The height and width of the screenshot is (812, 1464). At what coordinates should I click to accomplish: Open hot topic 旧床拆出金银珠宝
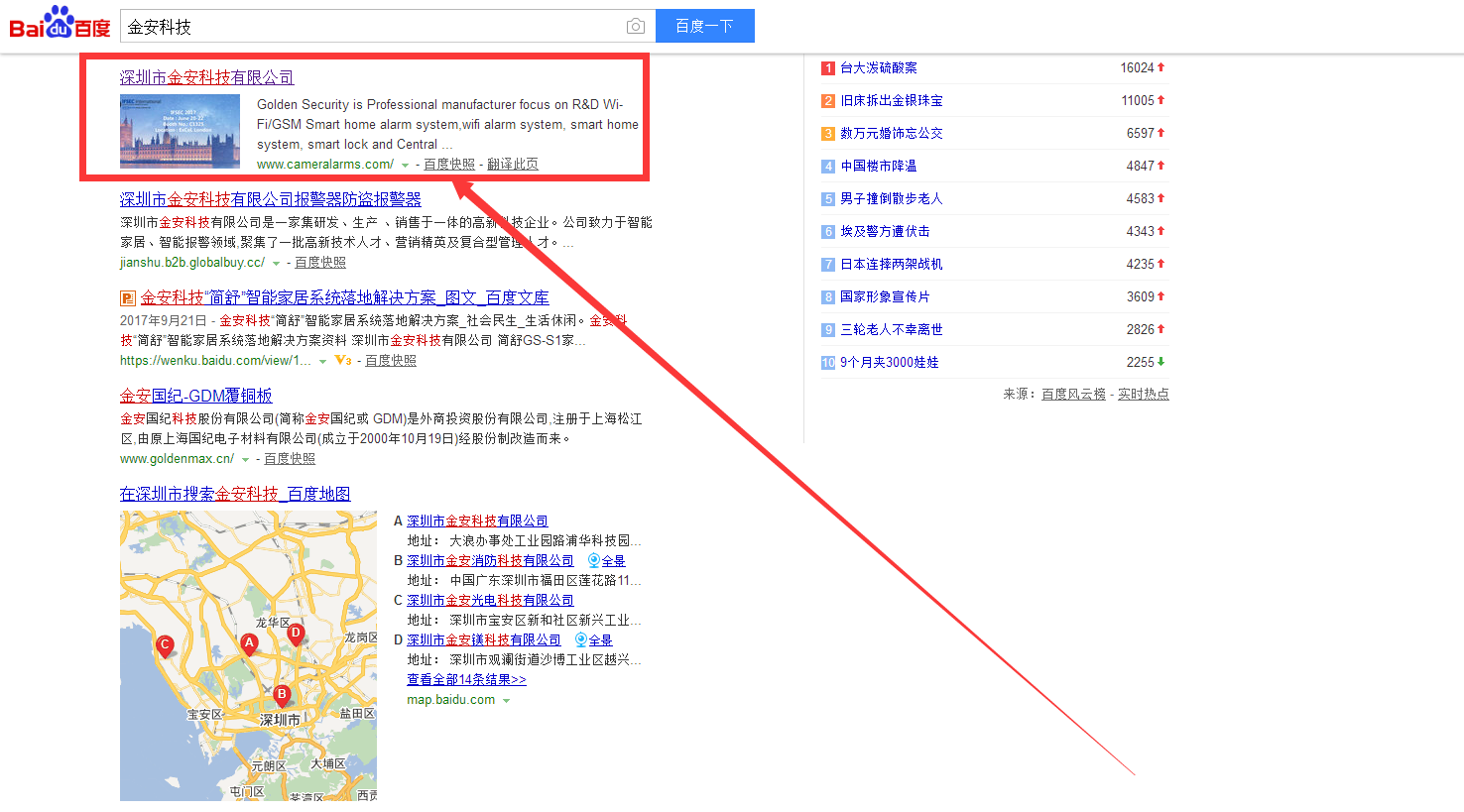coord(892,100)
